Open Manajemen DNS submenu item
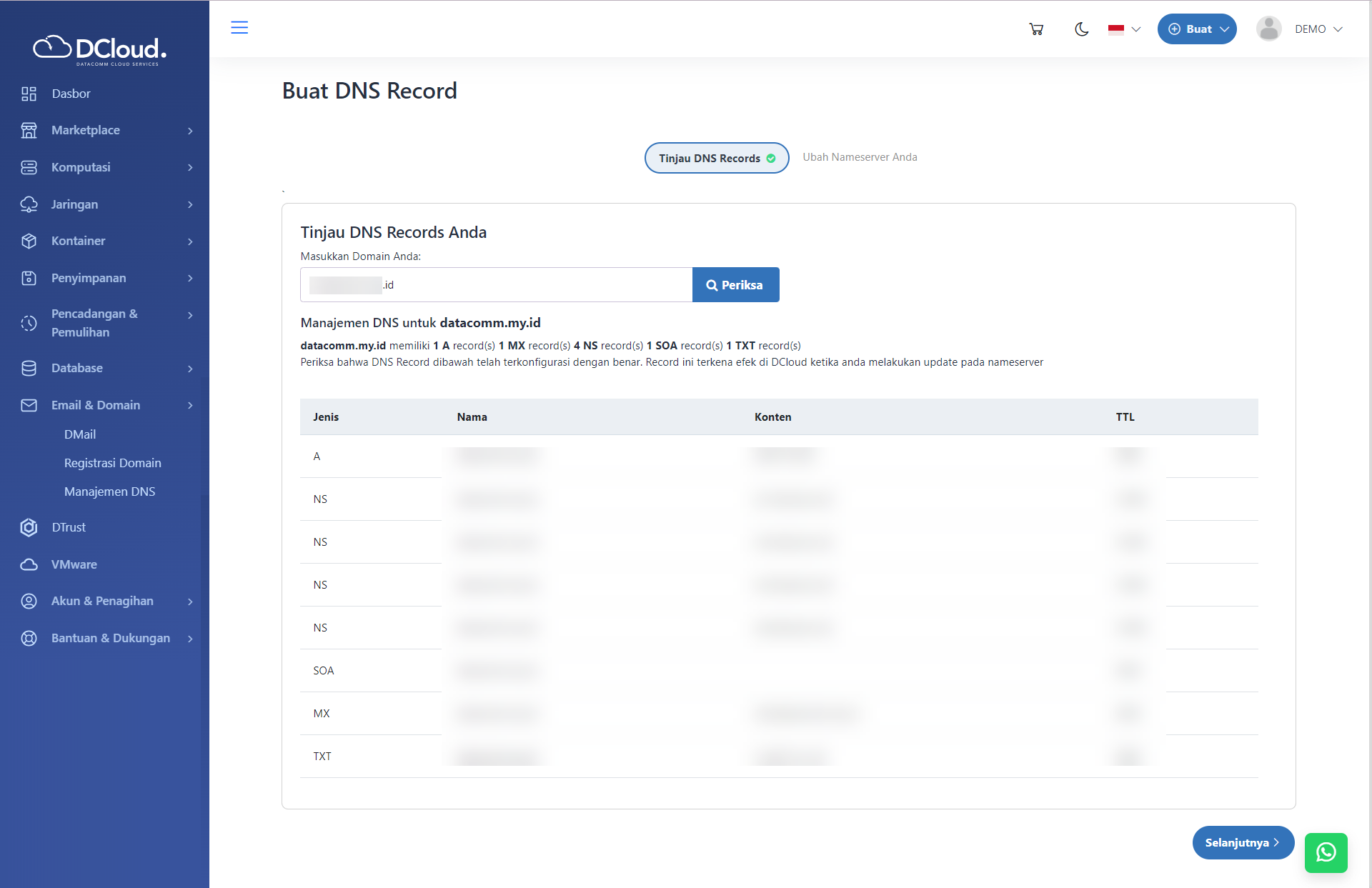 click(109, 492)
